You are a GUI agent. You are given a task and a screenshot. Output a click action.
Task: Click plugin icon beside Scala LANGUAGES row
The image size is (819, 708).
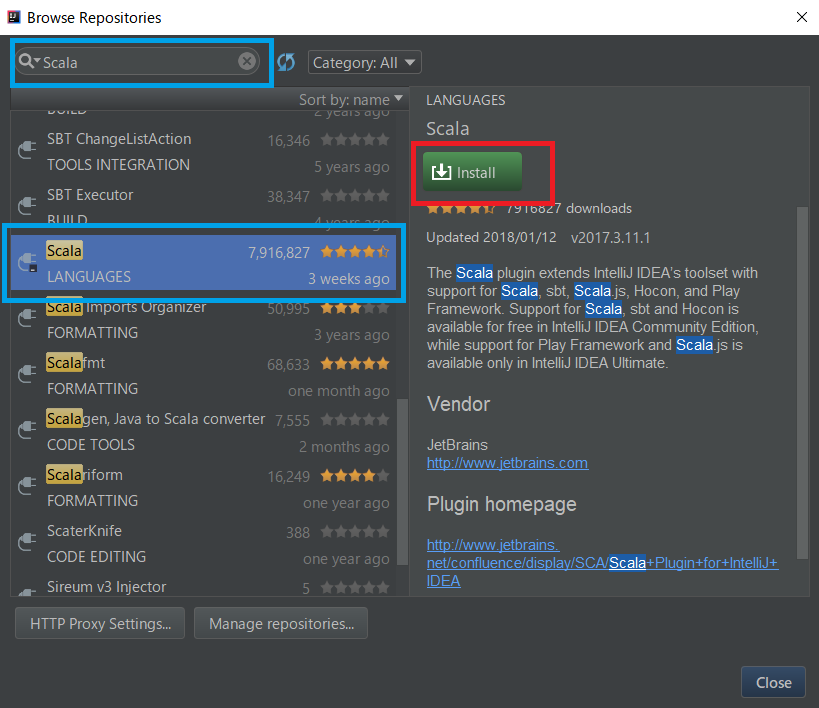(27, 262)
